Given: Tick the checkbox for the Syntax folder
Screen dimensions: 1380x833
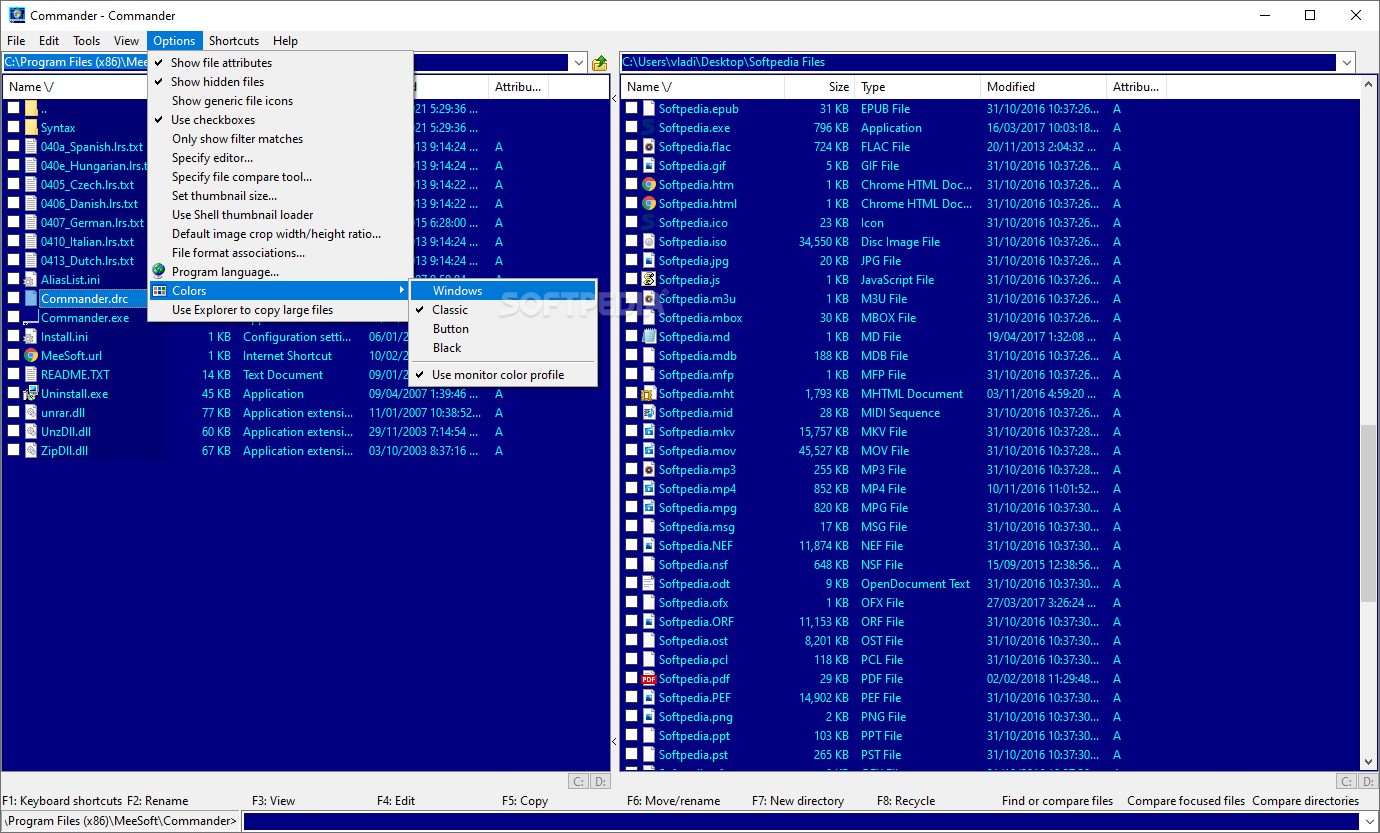Looking at the screenshot, I should [13, 128].
